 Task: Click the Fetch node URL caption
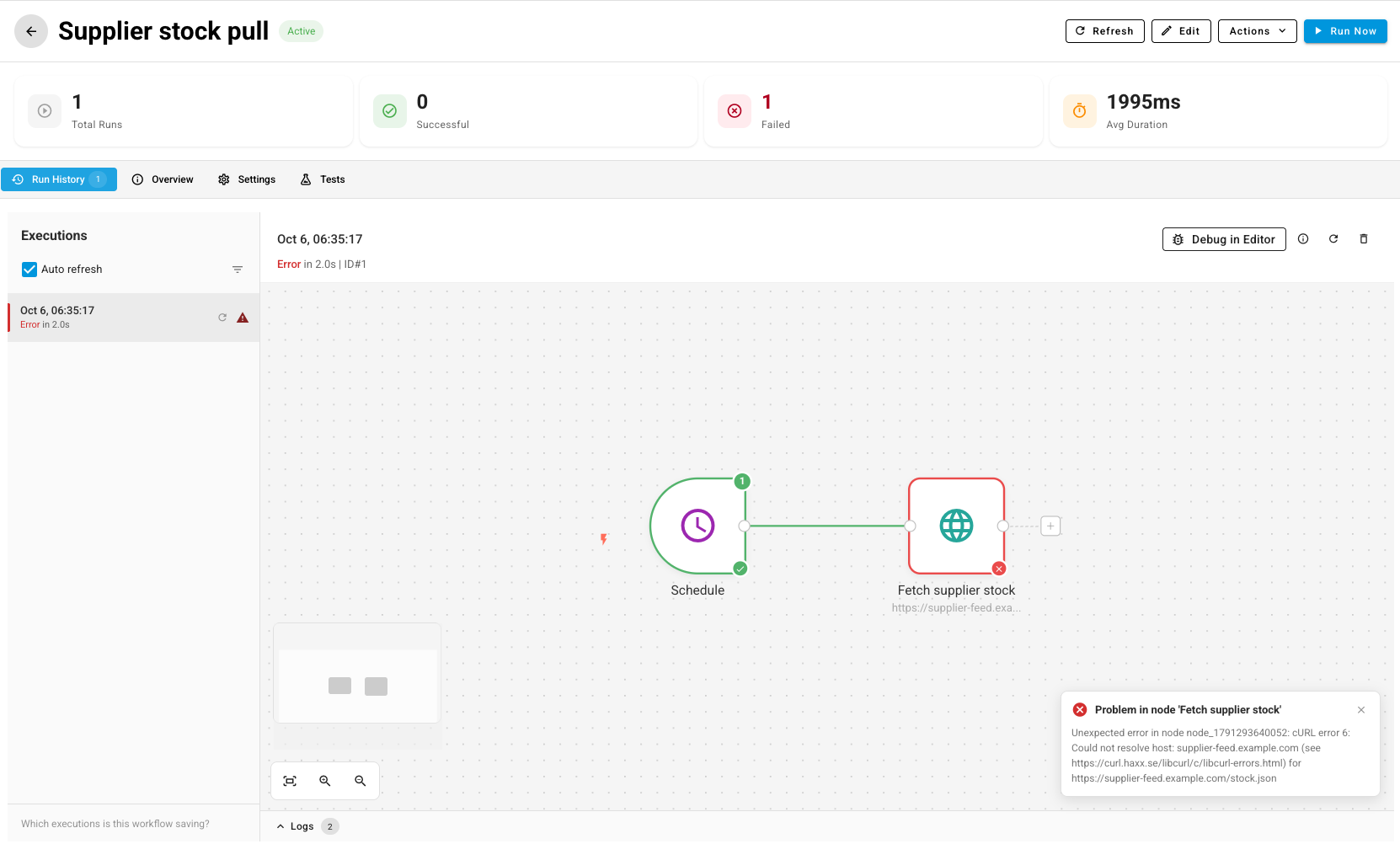click(x=956, y=608)
